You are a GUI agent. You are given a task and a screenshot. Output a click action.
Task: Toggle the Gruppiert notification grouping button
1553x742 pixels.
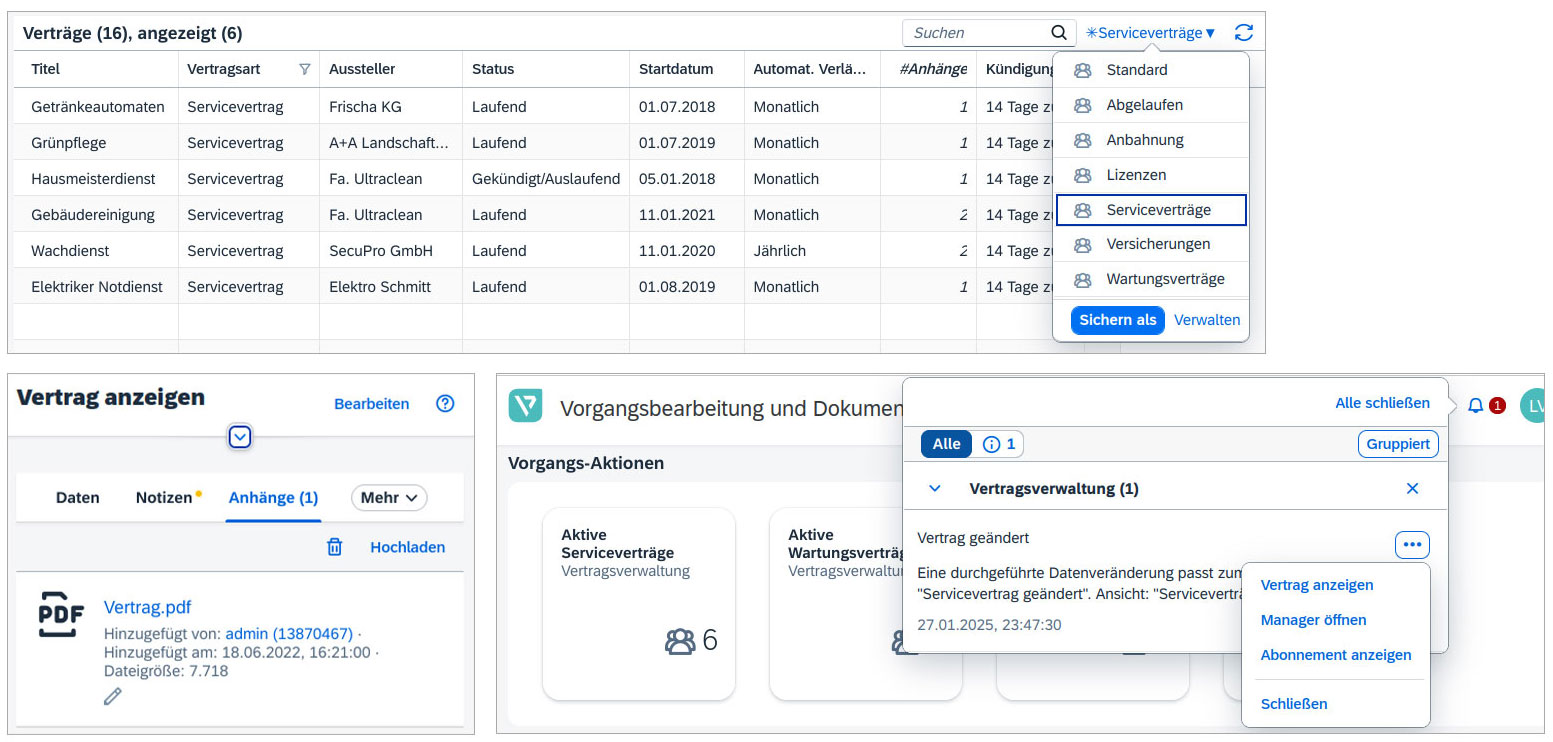[1397, 444]
